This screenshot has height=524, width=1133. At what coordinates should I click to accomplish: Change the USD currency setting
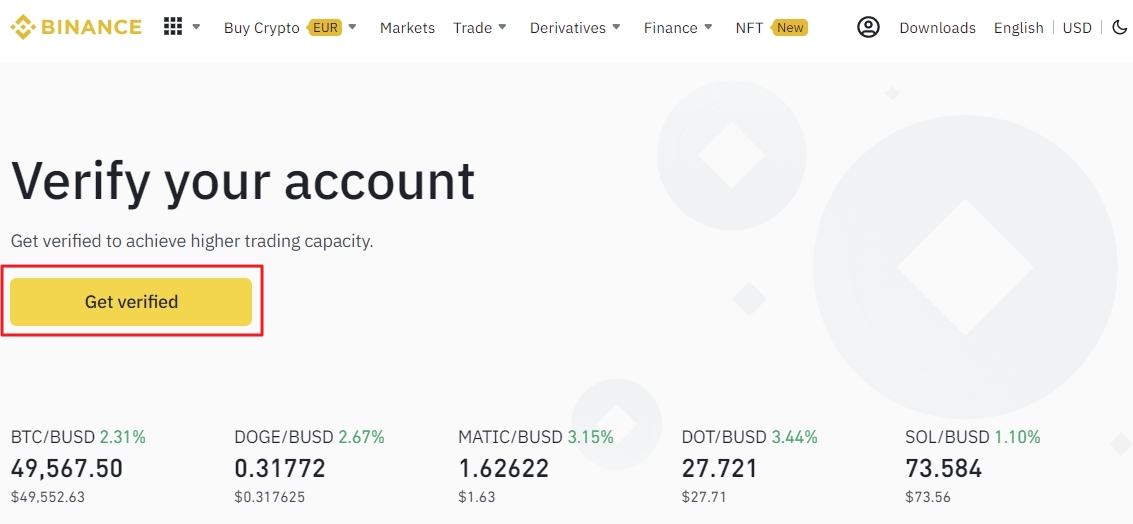pos(1077,28)
